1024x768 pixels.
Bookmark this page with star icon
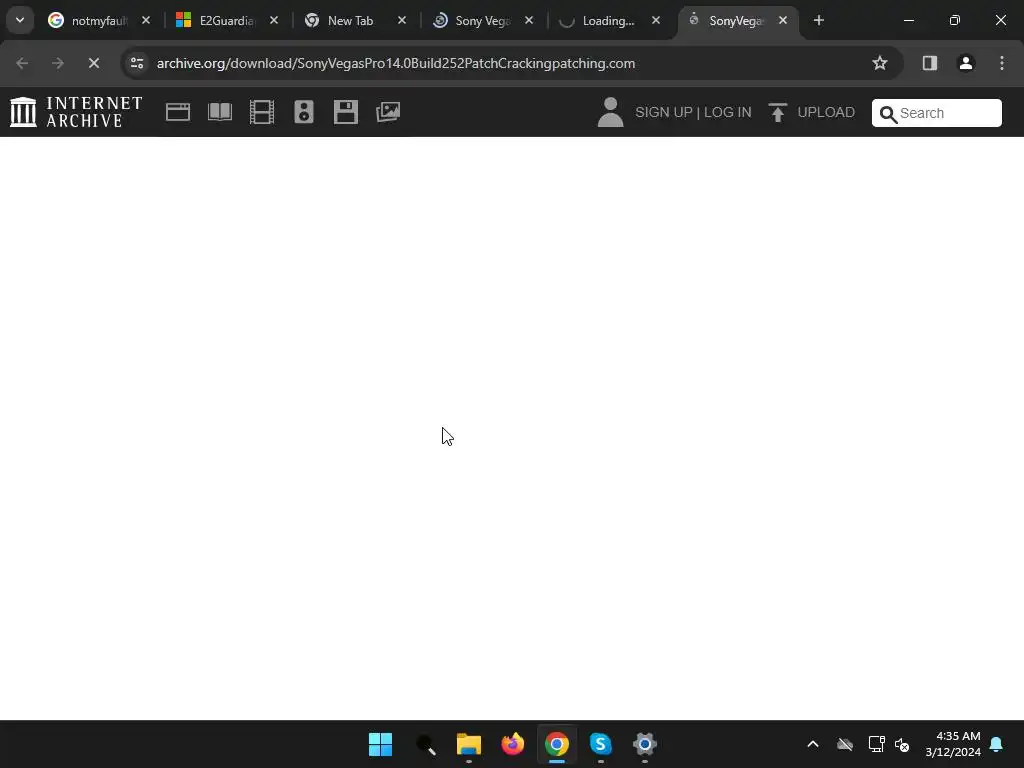click(880, 63)
